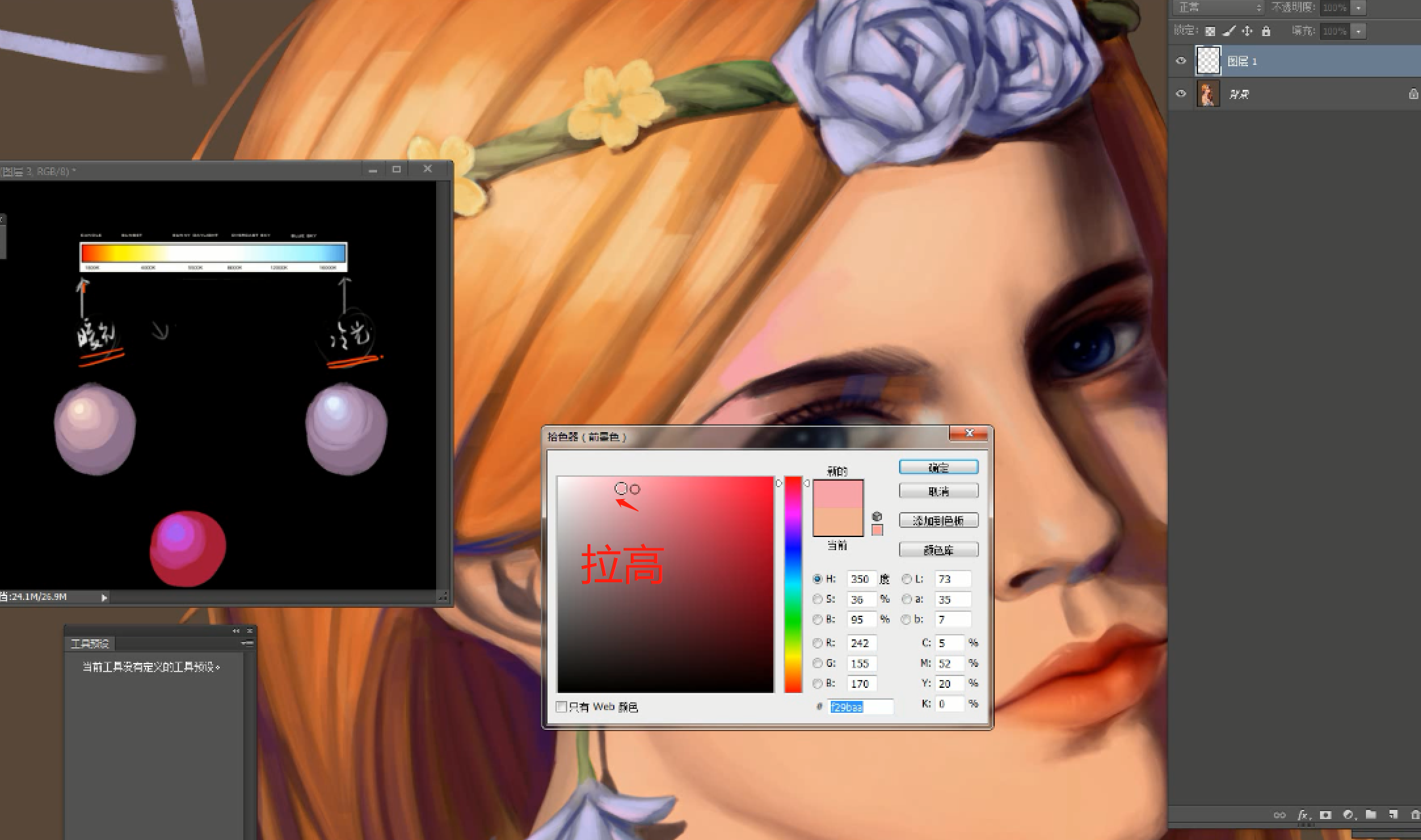This screenshot has height=840, width=1421.
Task: Enable 只有 Web 颜色 checkbox
Action: (x=561, y=707)
